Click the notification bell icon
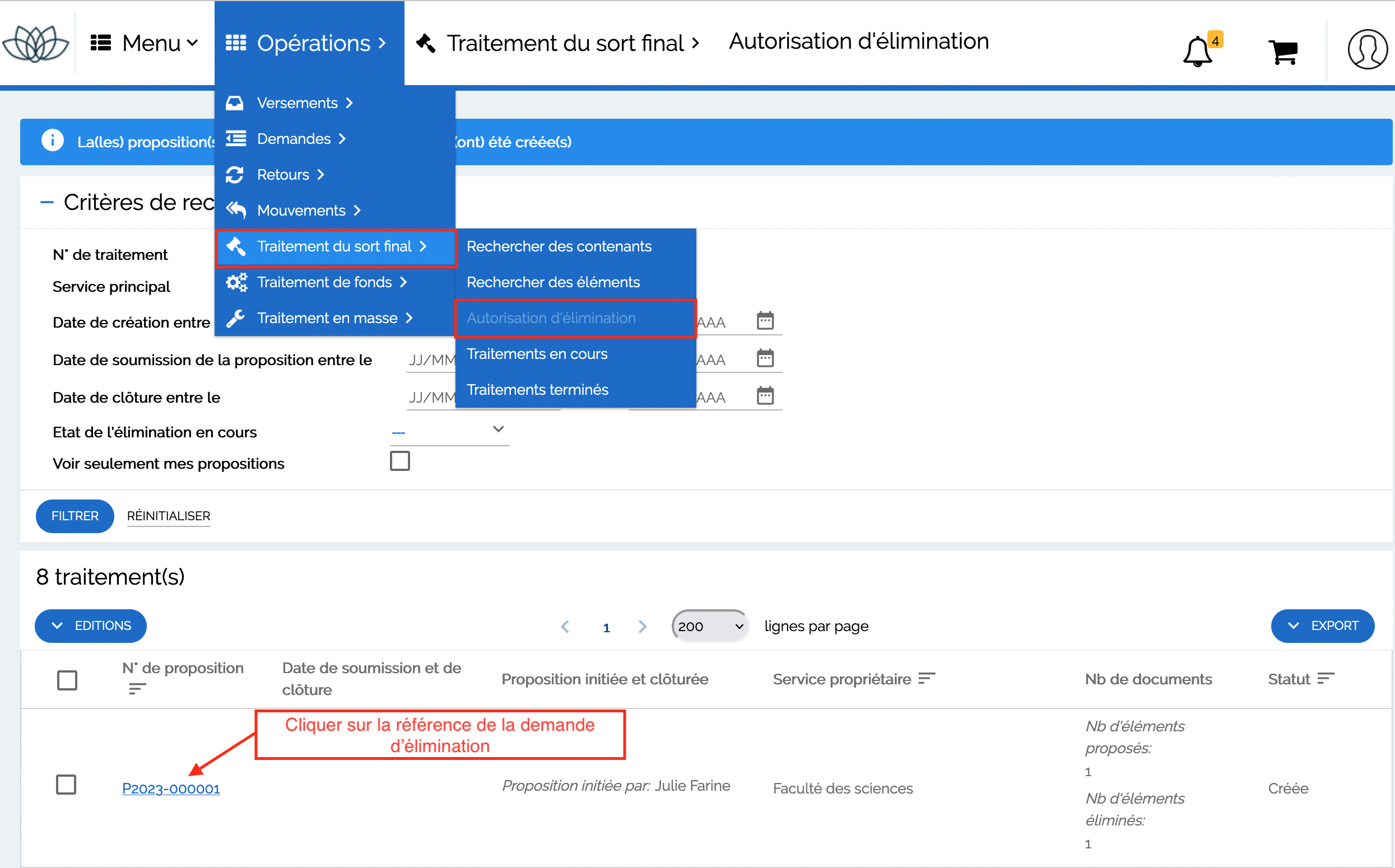The image size is (1395, 868). tap(1197, 52)
